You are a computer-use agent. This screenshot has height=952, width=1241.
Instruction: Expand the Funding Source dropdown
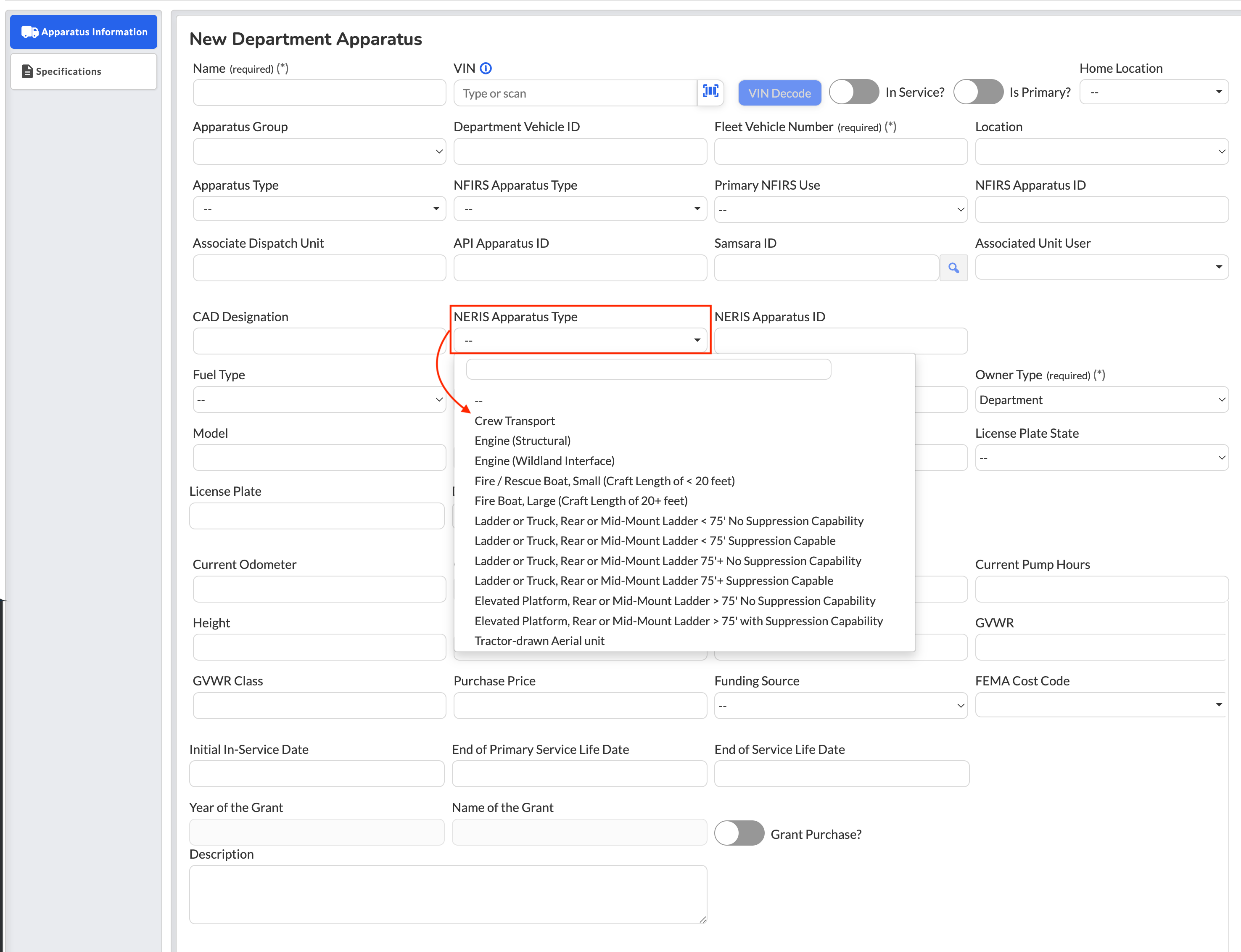[x=840, y=706]
